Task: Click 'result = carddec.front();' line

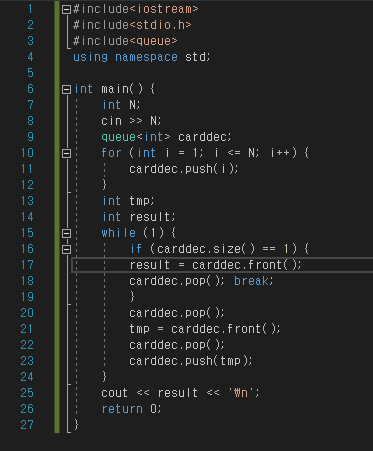Action: point(216,265)
